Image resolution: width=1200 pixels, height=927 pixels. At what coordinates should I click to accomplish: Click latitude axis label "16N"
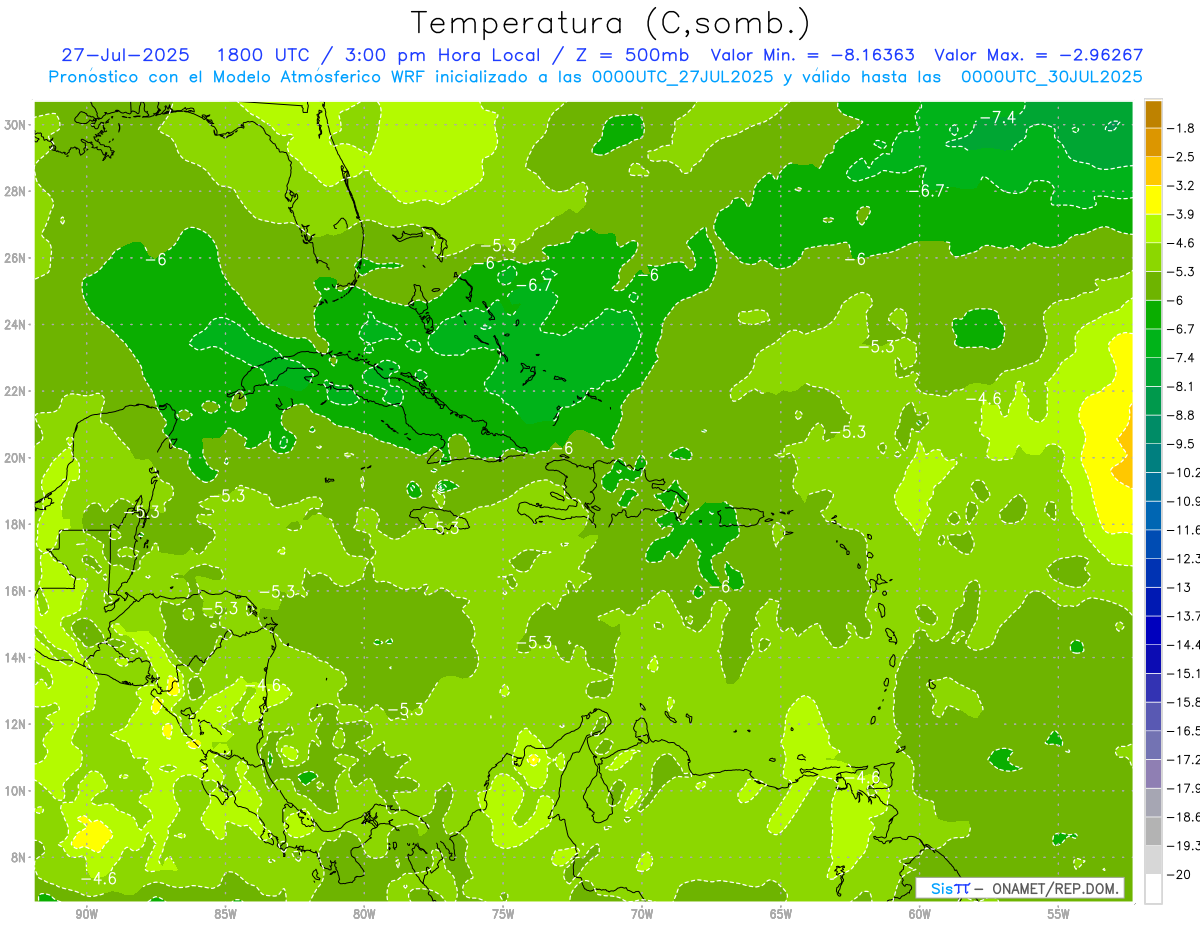17,591
